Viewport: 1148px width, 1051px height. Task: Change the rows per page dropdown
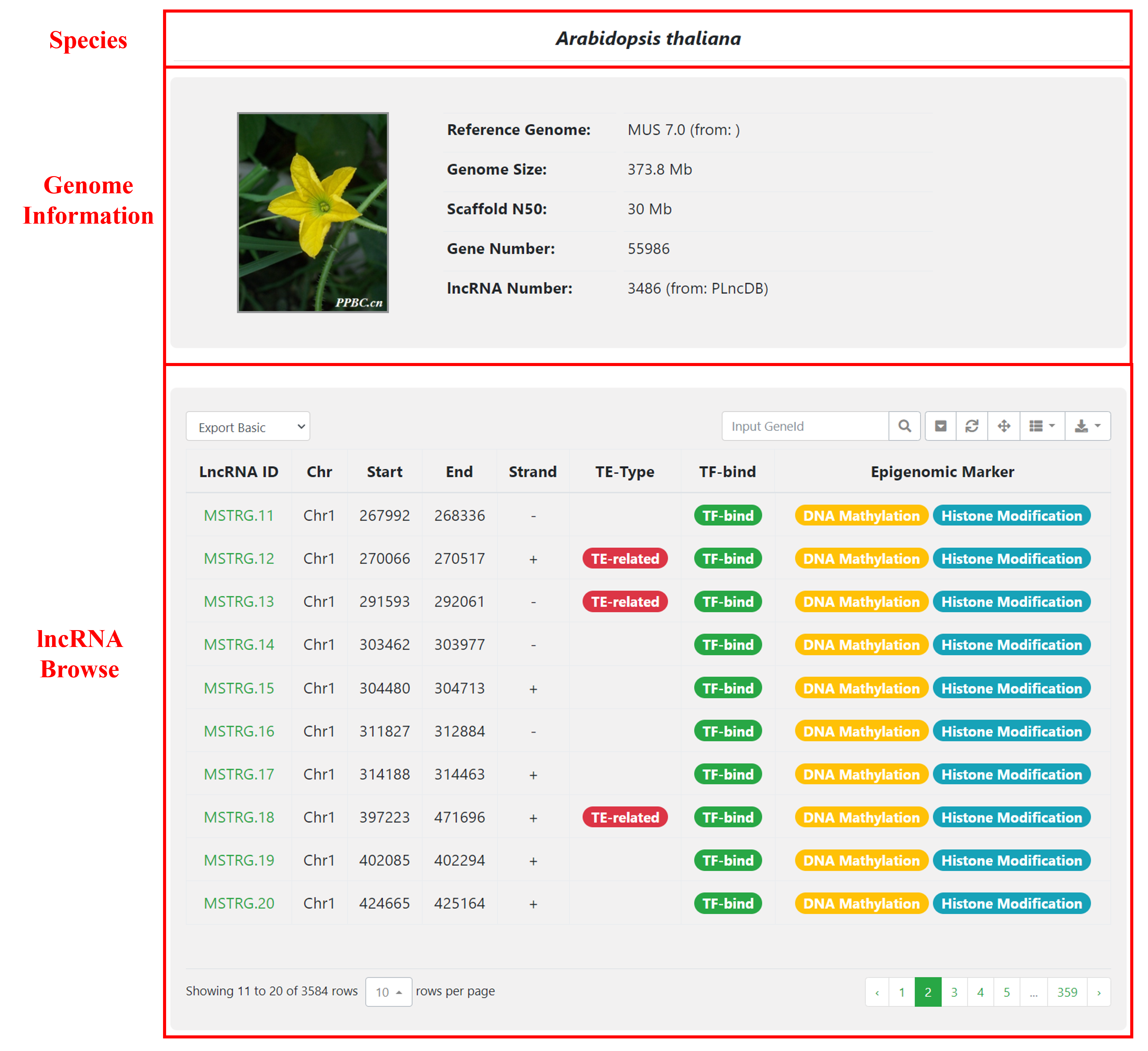[x=388, y=992]
